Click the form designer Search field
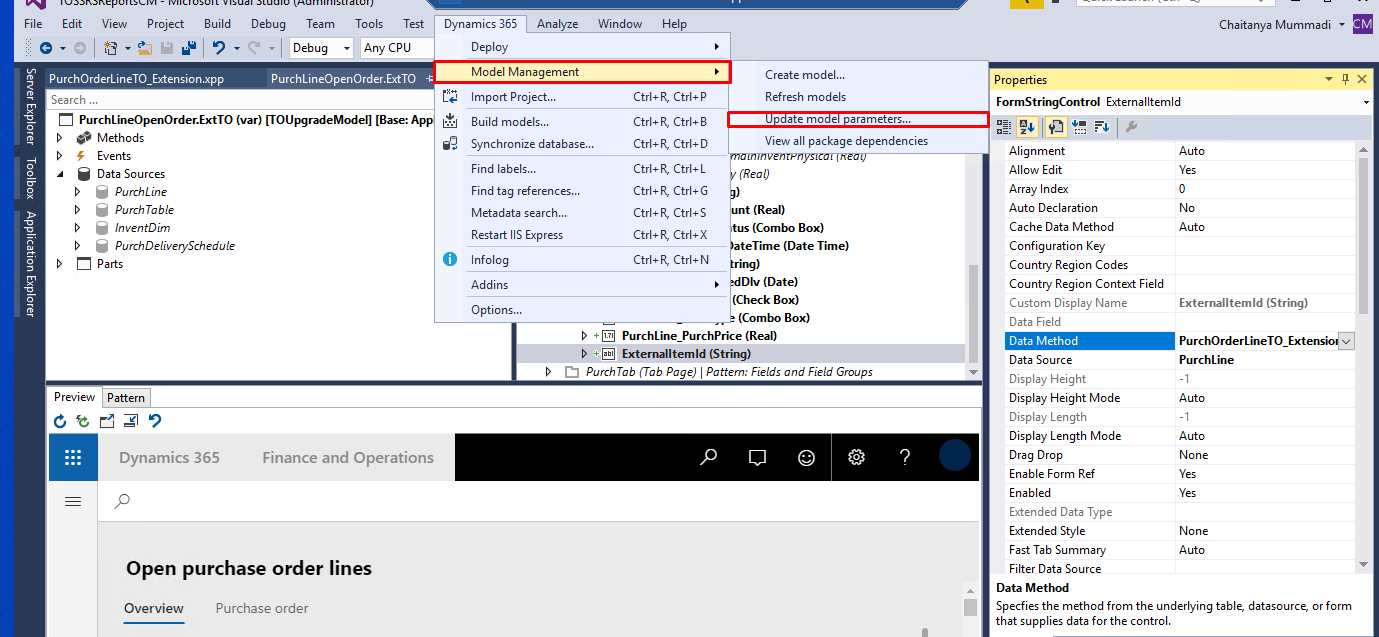This screenshot has height=637, width=1379. tap(240, 100)
